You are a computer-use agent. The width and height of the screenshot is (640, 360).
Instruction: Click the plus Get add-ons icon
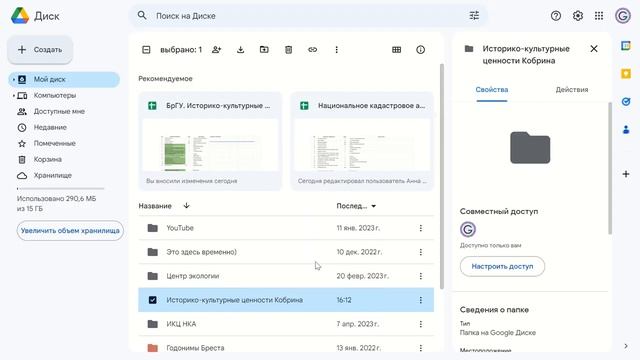[626, 174]
